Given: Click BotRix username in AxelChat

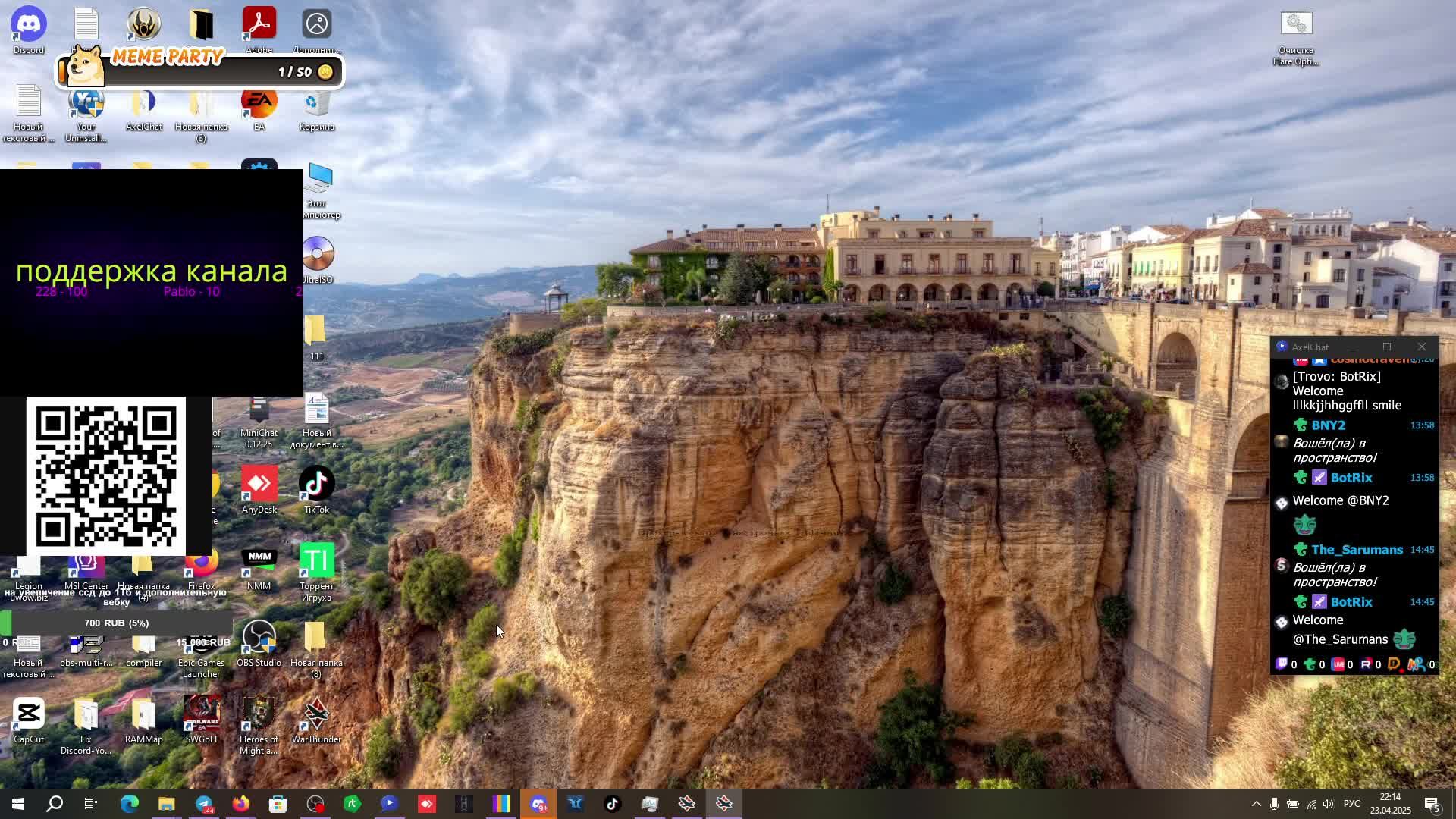Looking at the screenshot, I should [x=1351, y=478].
